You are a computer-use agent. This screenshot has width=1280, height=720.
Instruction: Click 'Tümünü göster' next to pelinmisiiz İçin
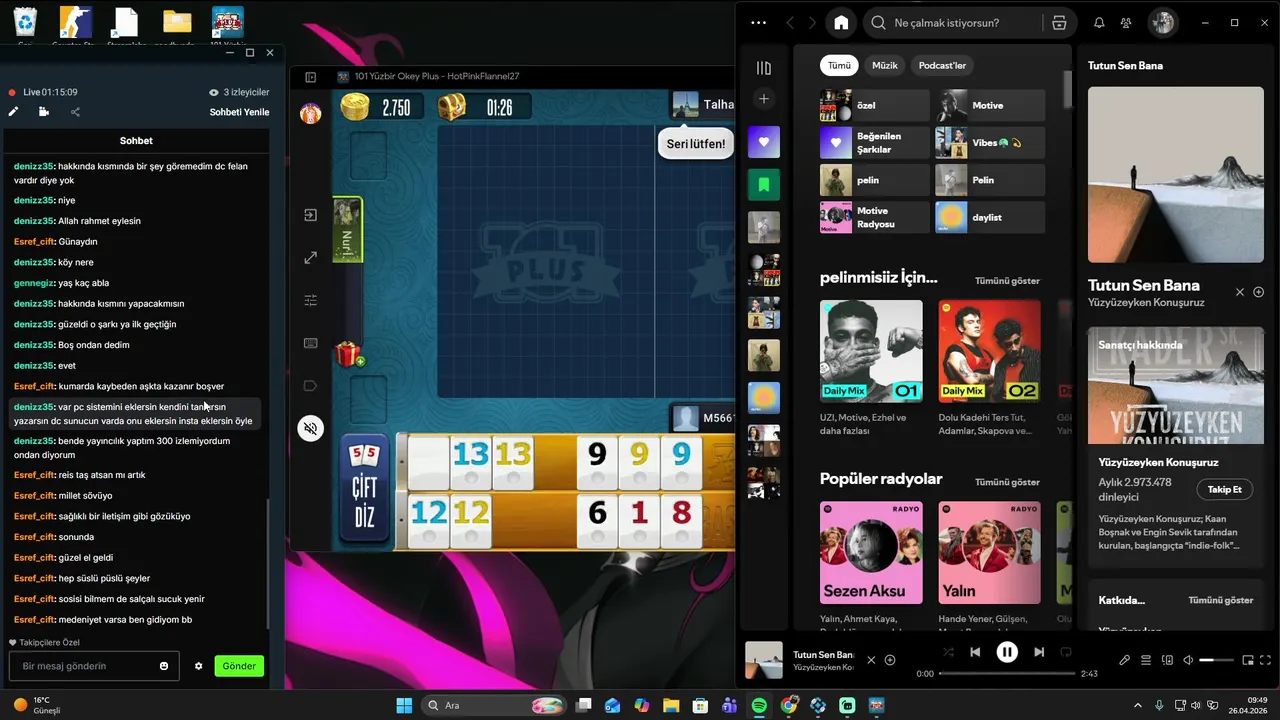pyautogui.click(x=1007, y=281)
